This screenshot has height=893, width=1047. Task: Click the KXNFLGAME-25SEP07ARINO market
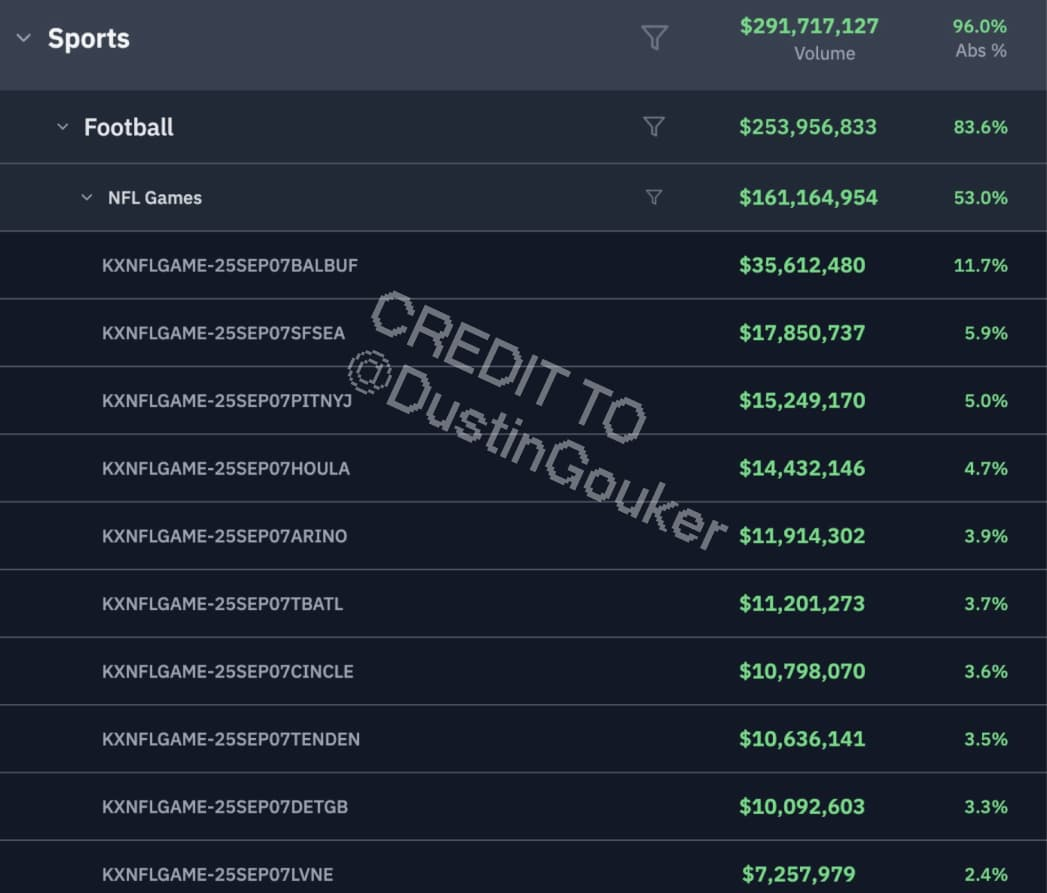tap(225, 536)
